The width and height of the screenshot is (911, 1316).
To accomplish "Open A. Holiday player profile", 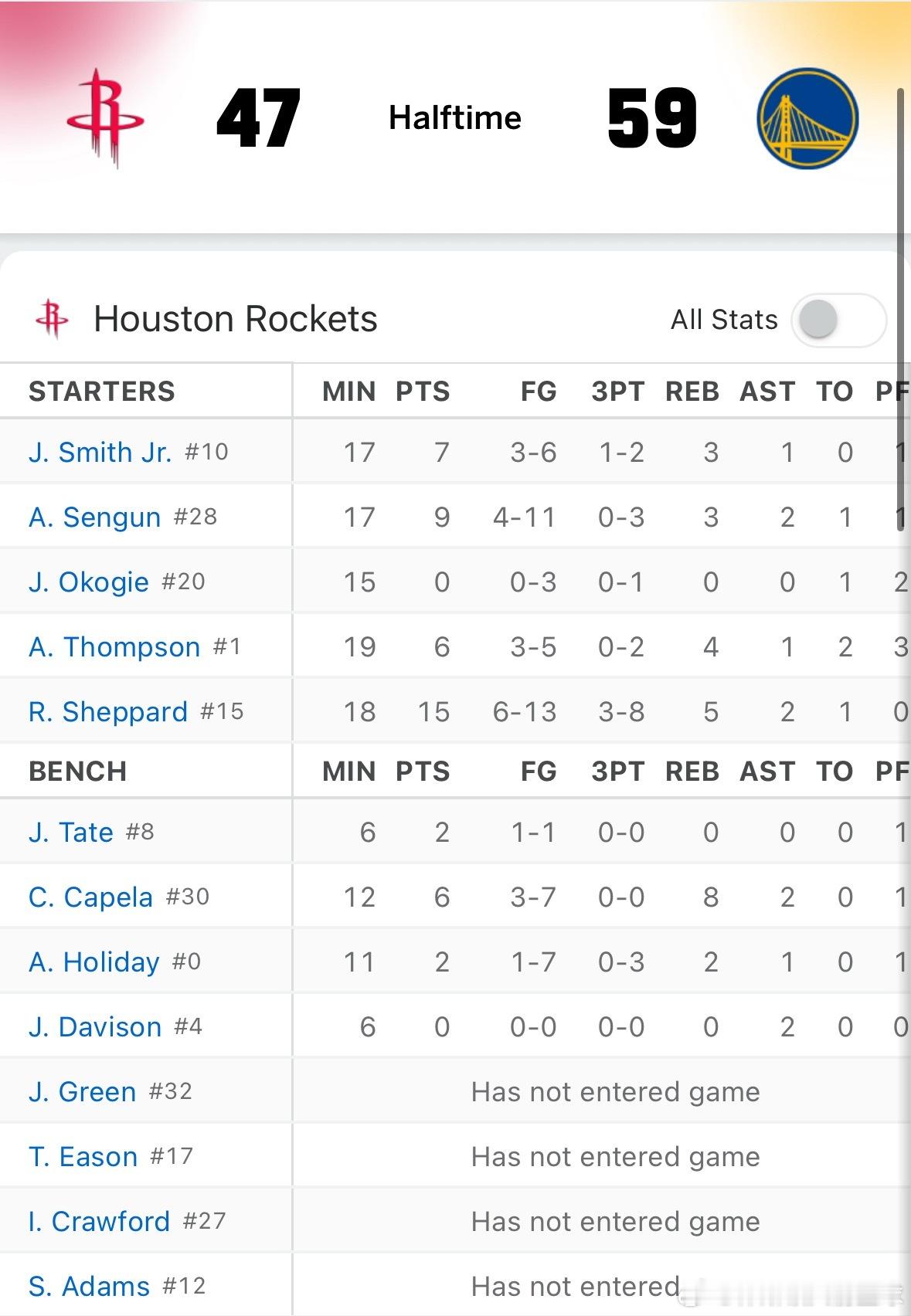I will 93,962.
